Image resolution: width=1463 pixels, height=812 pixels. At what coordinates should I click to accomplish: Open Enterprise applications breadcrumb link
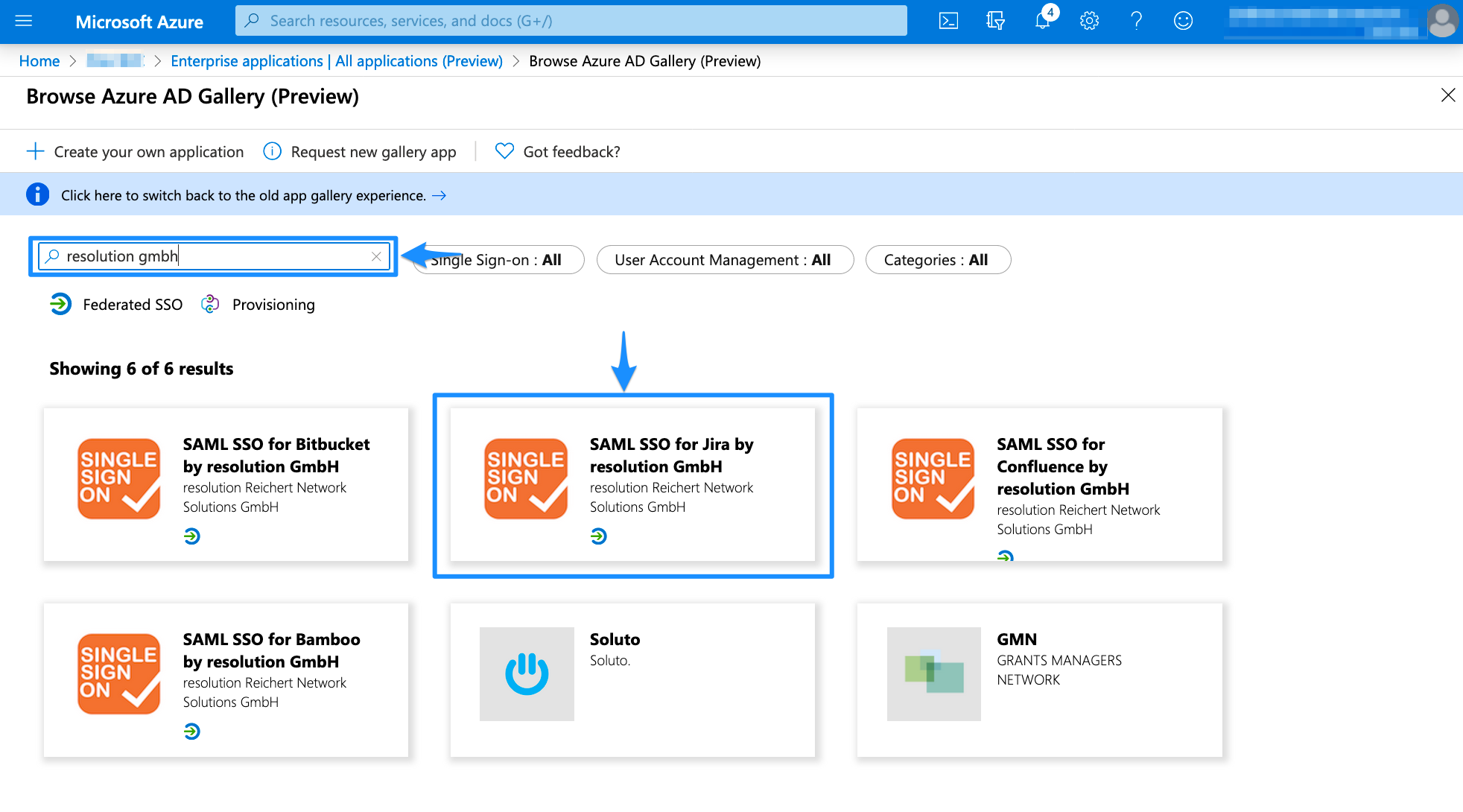tap(336, 61)
